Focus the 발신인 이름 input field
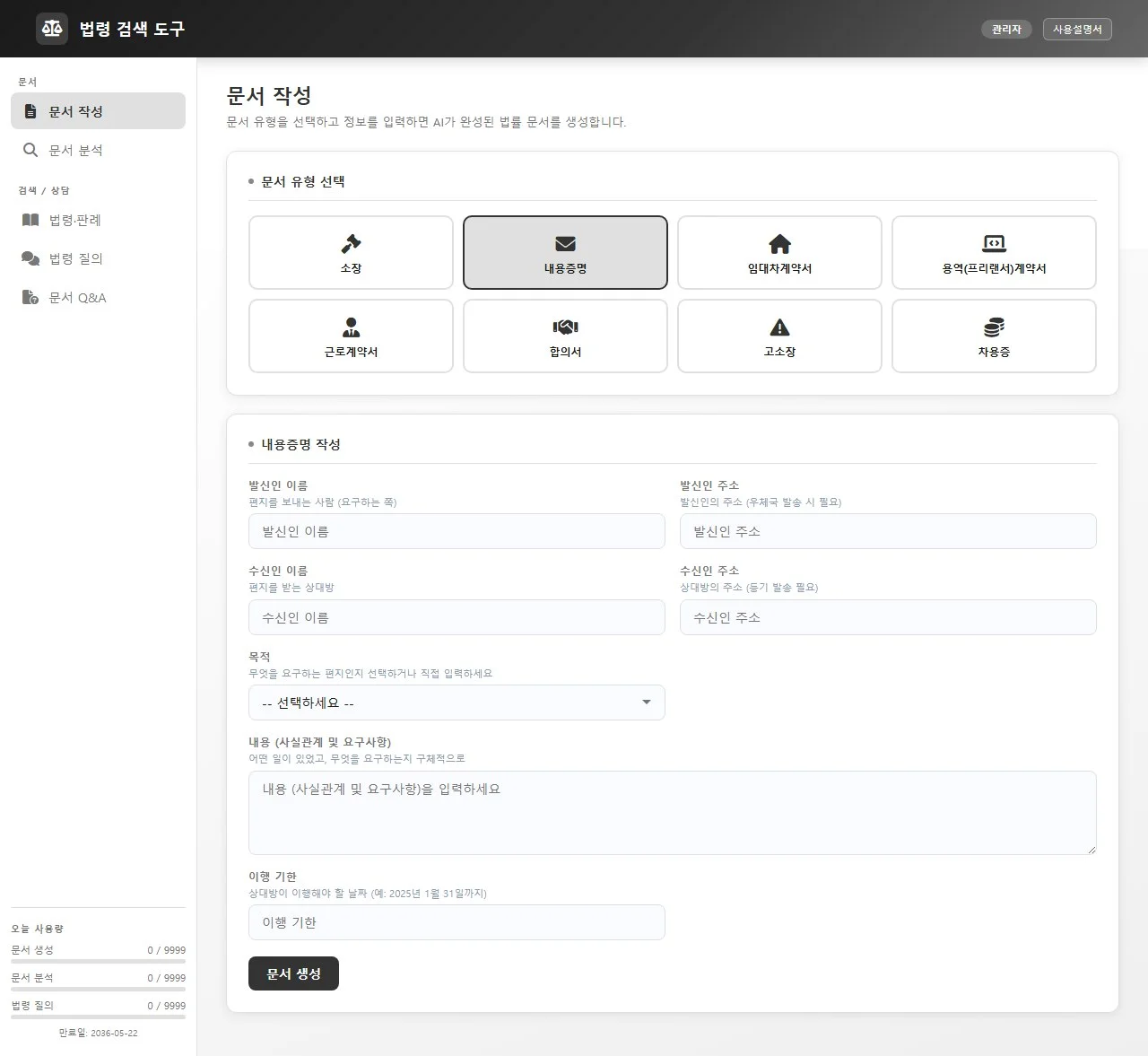The image size is (1148, 1056). click(457, 531)
